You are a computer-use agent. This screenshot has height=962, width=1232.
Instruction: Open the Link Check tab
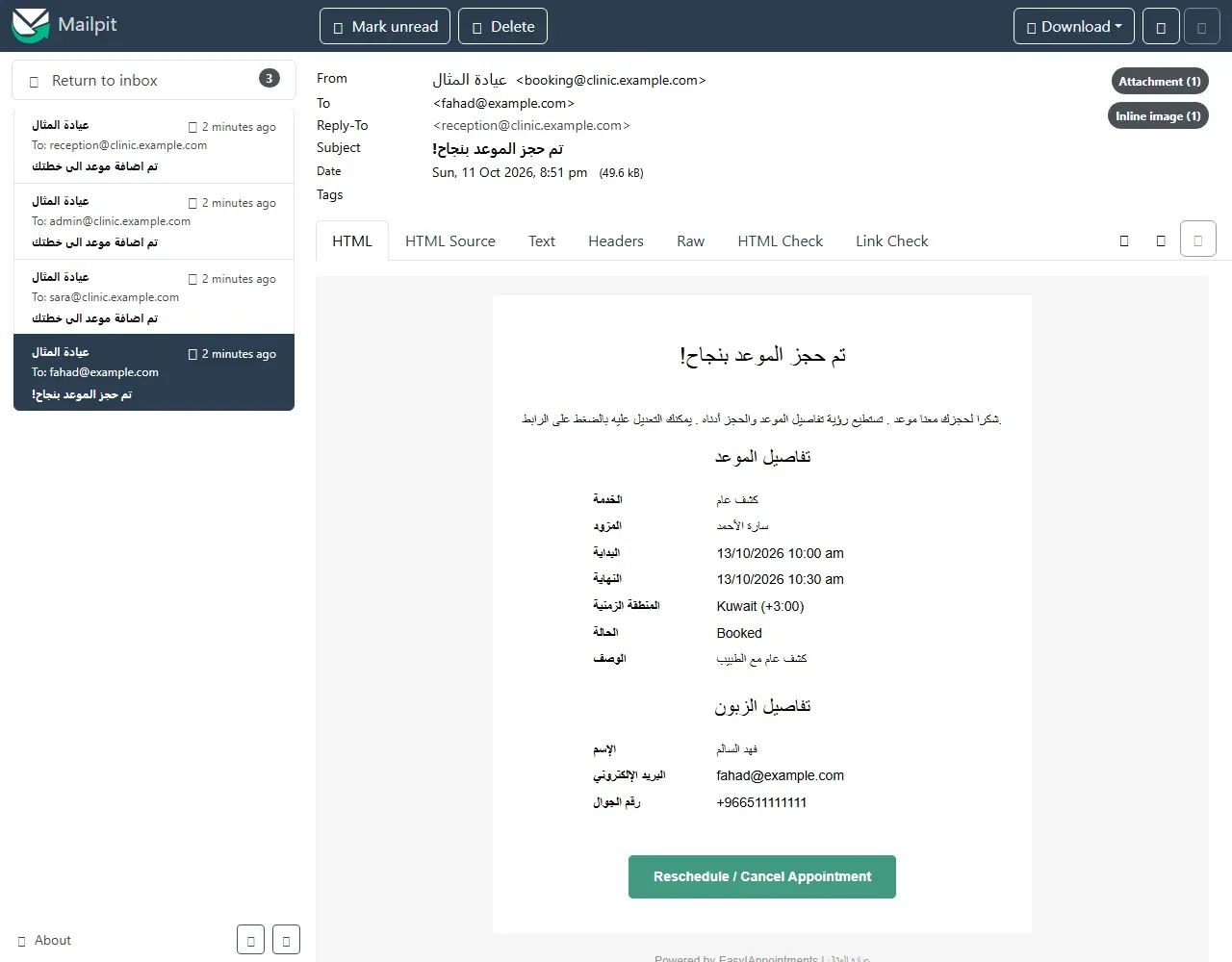(892, 241)
